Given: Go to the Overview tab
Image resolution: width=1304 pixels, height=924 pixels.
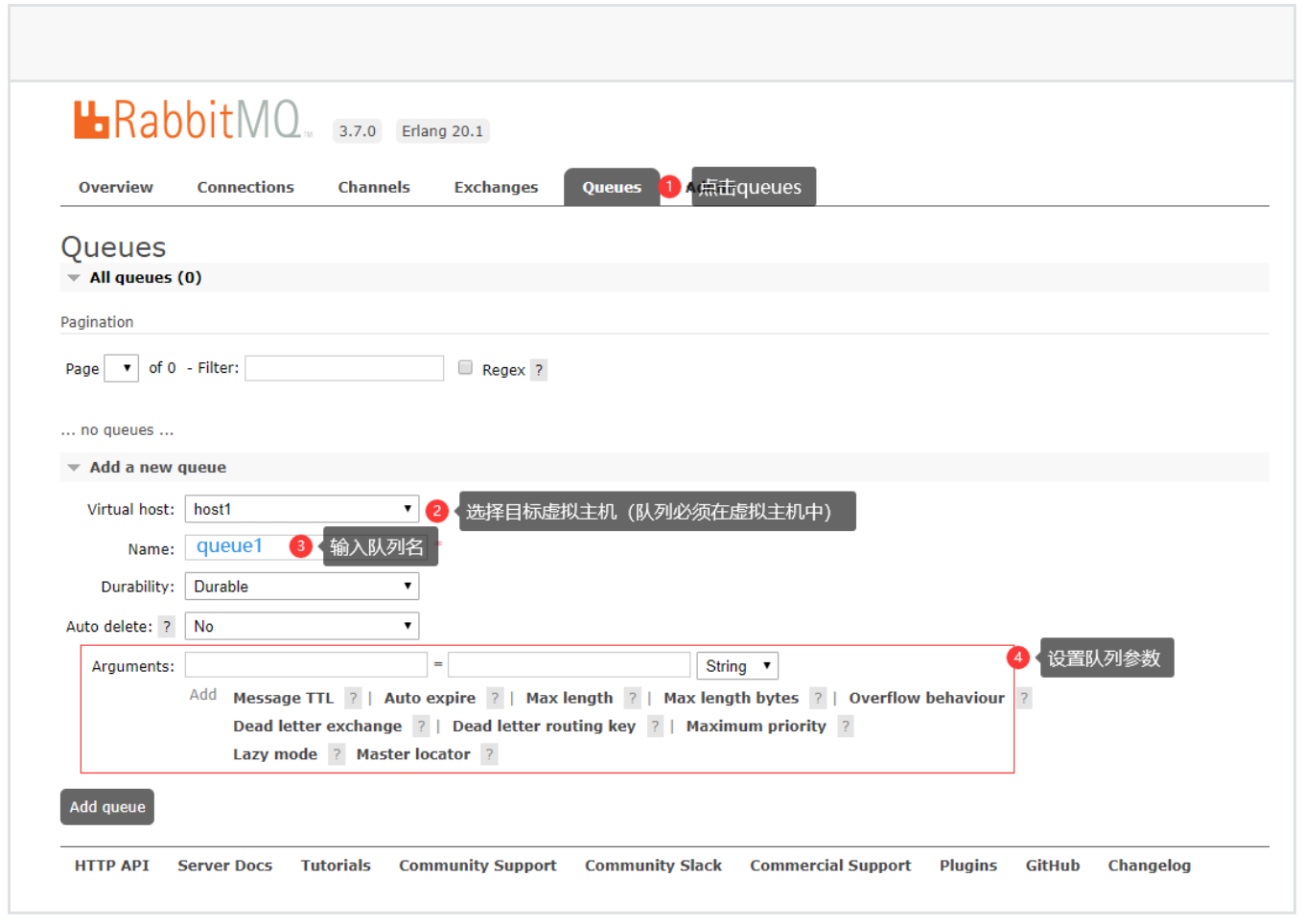Looking at the screenshot, I should [116, 188].
